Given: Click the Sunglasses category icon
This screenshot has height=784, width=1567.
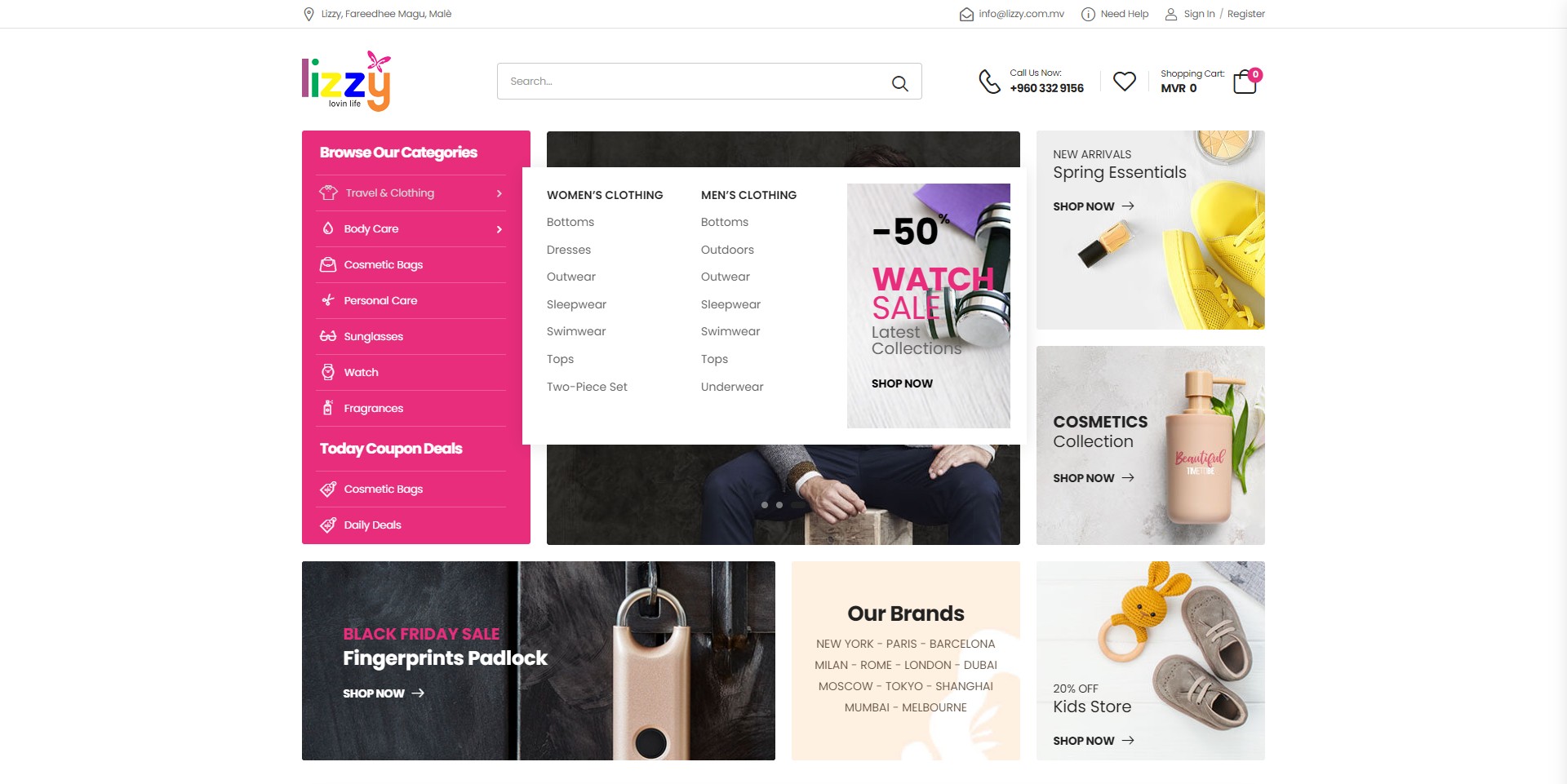Looking at the screenshot, I should (328, 336).
